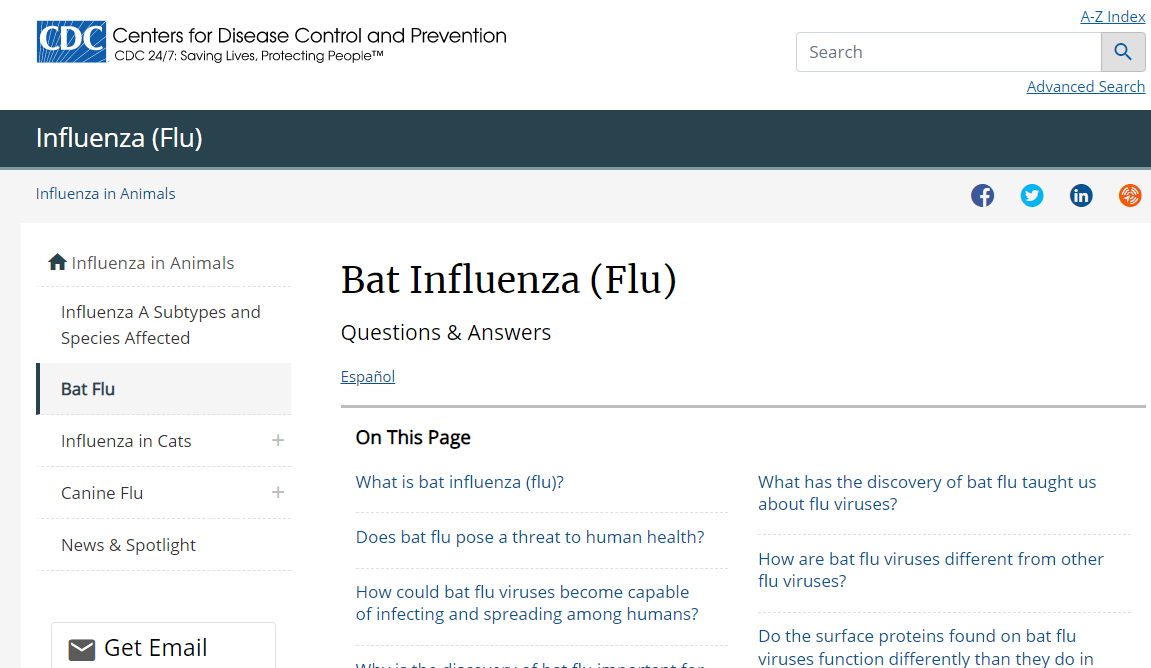This screenshot has height=668, width=1151.
Task: Open Influenza in Animals sidebar home
Action: [153, 263]
